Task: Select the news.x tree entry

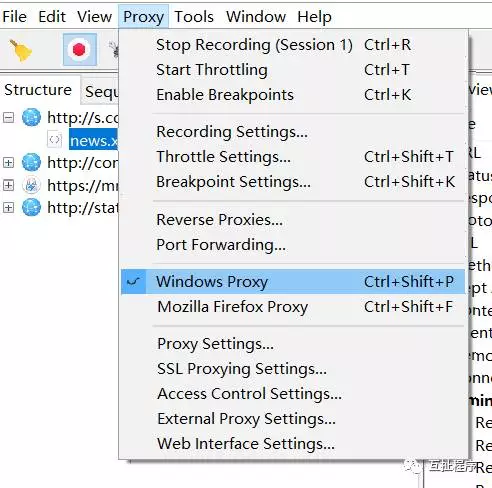Action: point(93,140)
